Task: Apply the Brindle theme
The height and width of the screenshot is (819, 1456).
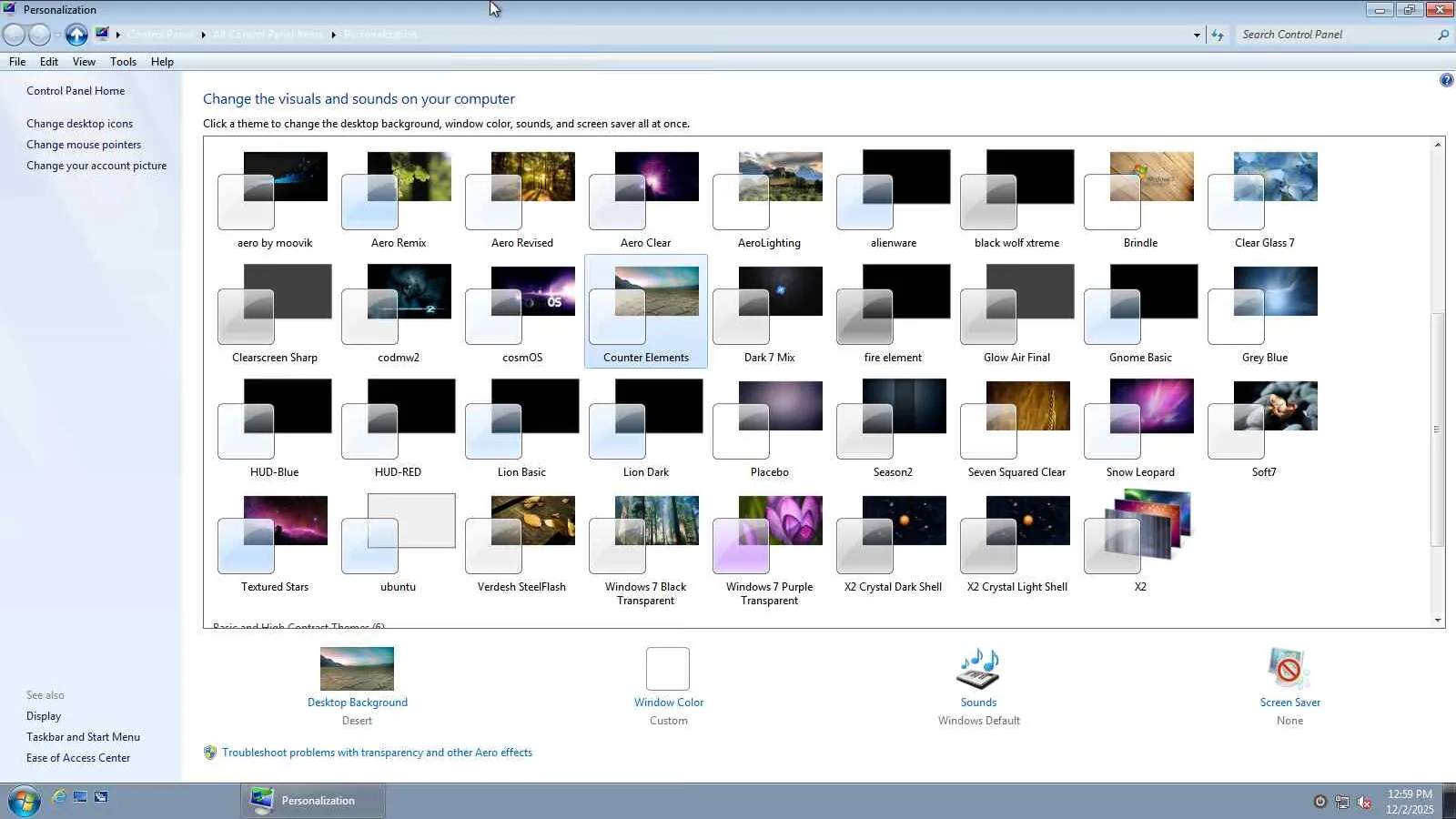Action: coord(1141,198)
